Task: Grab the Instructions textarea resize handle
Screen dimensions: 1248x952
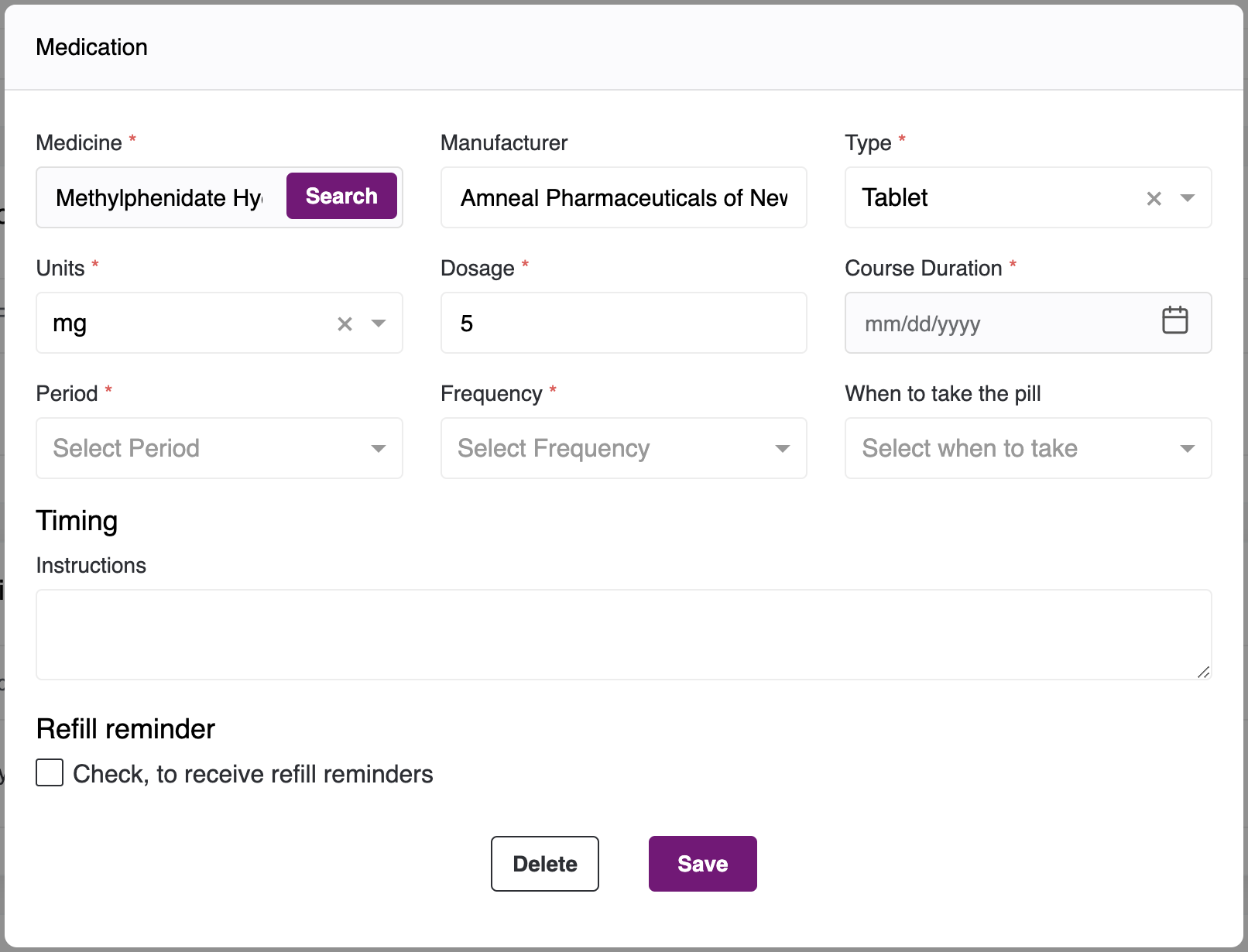Action: pos(1203,673)
